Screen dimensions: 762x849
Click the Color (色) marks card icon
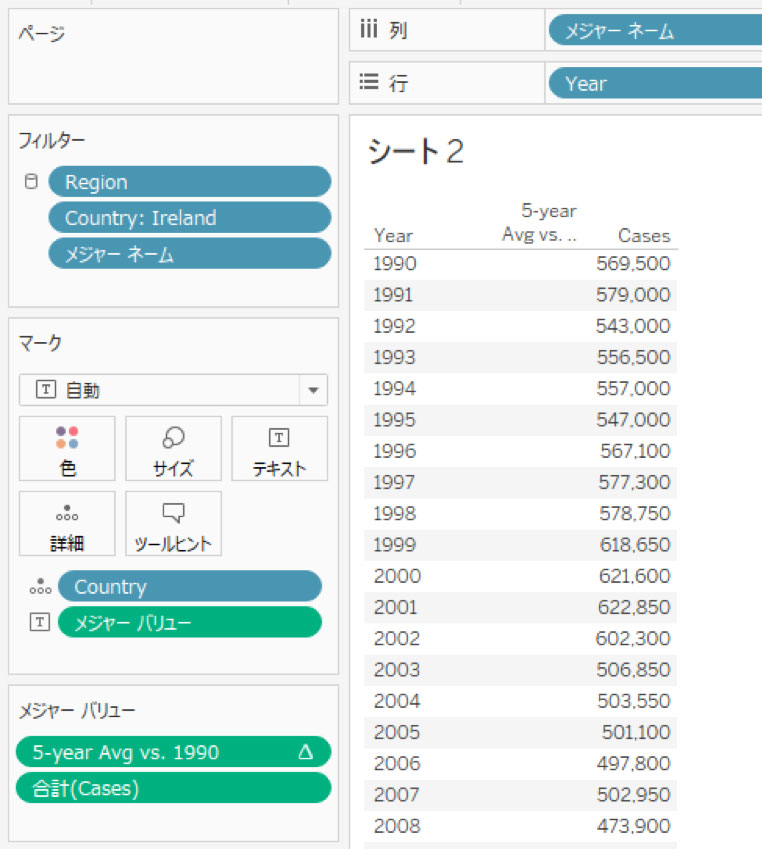(67, 448)
